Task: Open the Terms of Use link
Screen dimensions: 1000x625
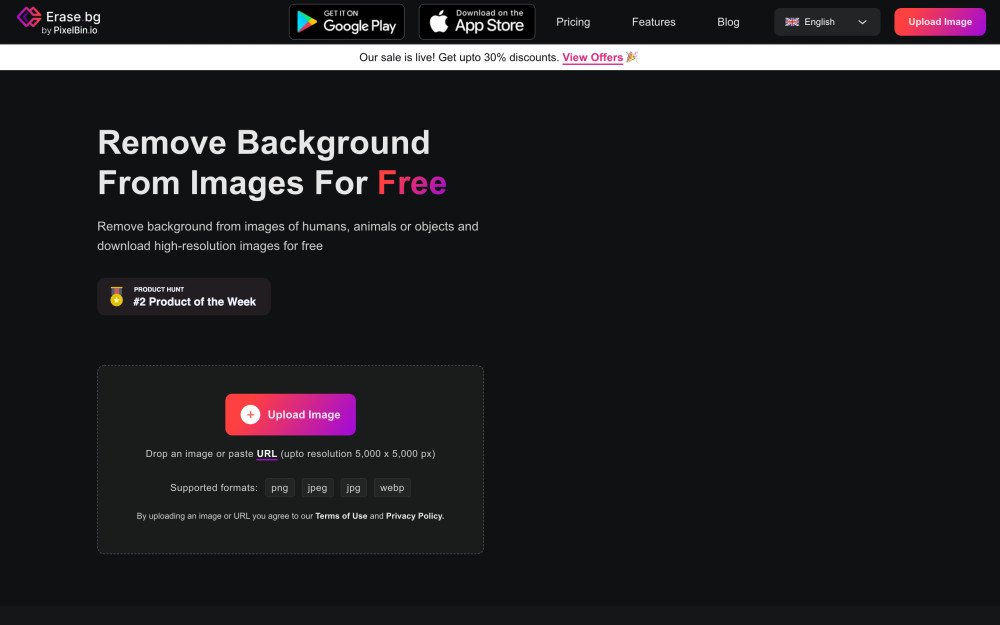Action: coord(341,516)
